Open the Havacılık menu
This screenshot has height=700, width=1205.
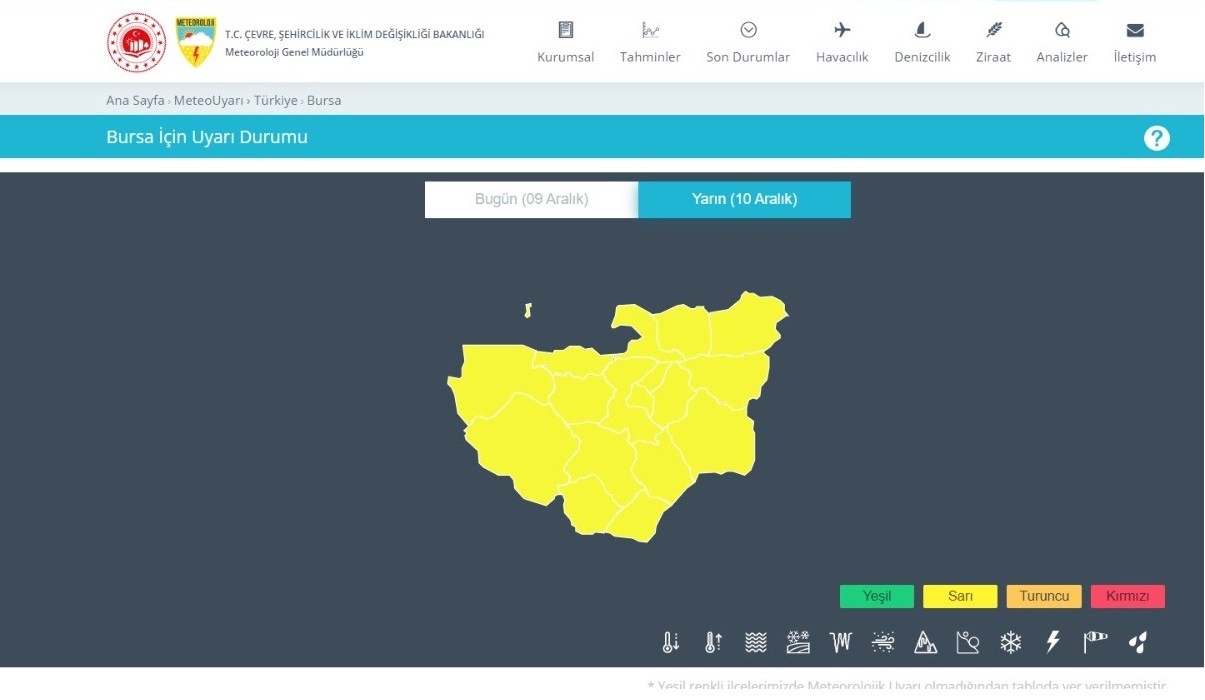pyautogui.click(x=842, y=43)
